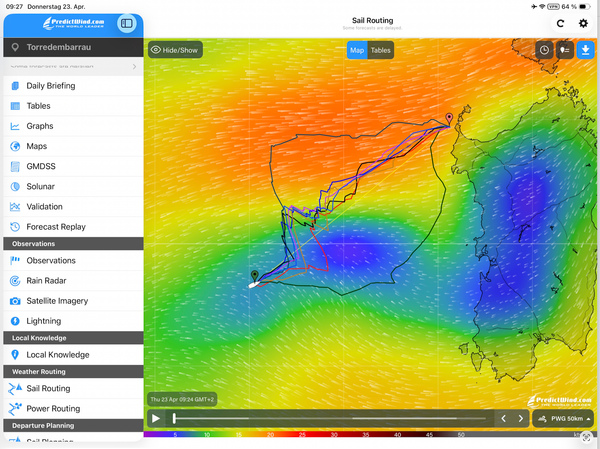
Task: Click the recenter icon at bottom right
Action: (x=587, y=437)
